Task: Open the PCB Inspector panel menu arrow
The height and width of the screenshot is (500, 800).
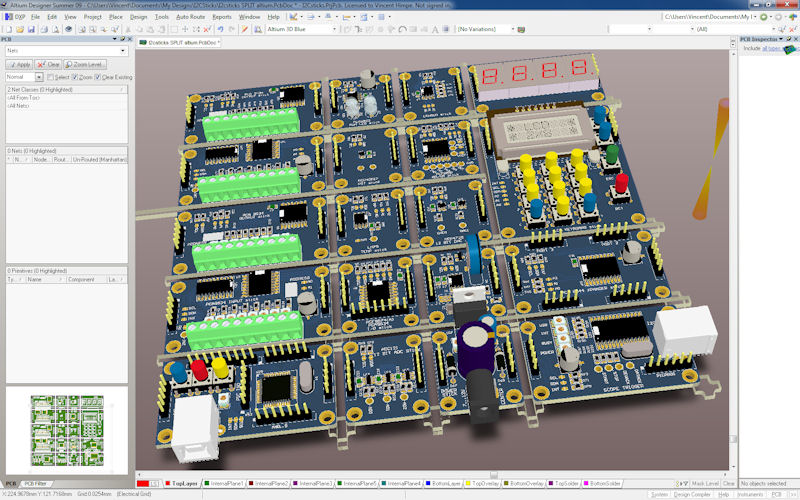Action: coord(781,39)
